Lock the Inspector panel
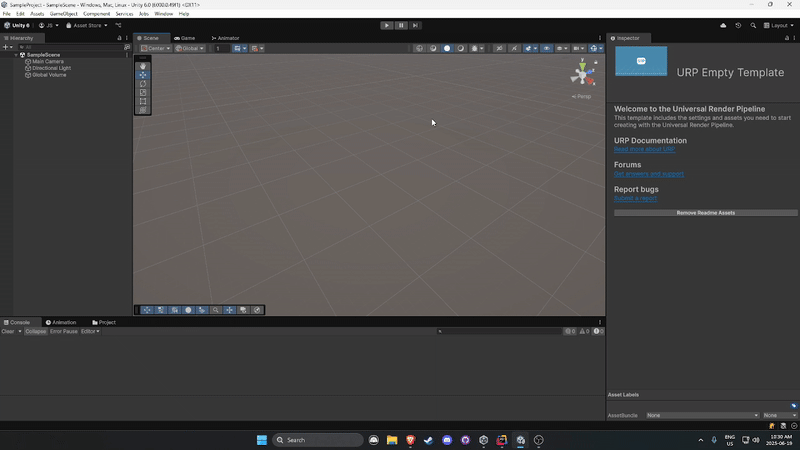Viewport: 800px width, 450px height. [787, 38]
